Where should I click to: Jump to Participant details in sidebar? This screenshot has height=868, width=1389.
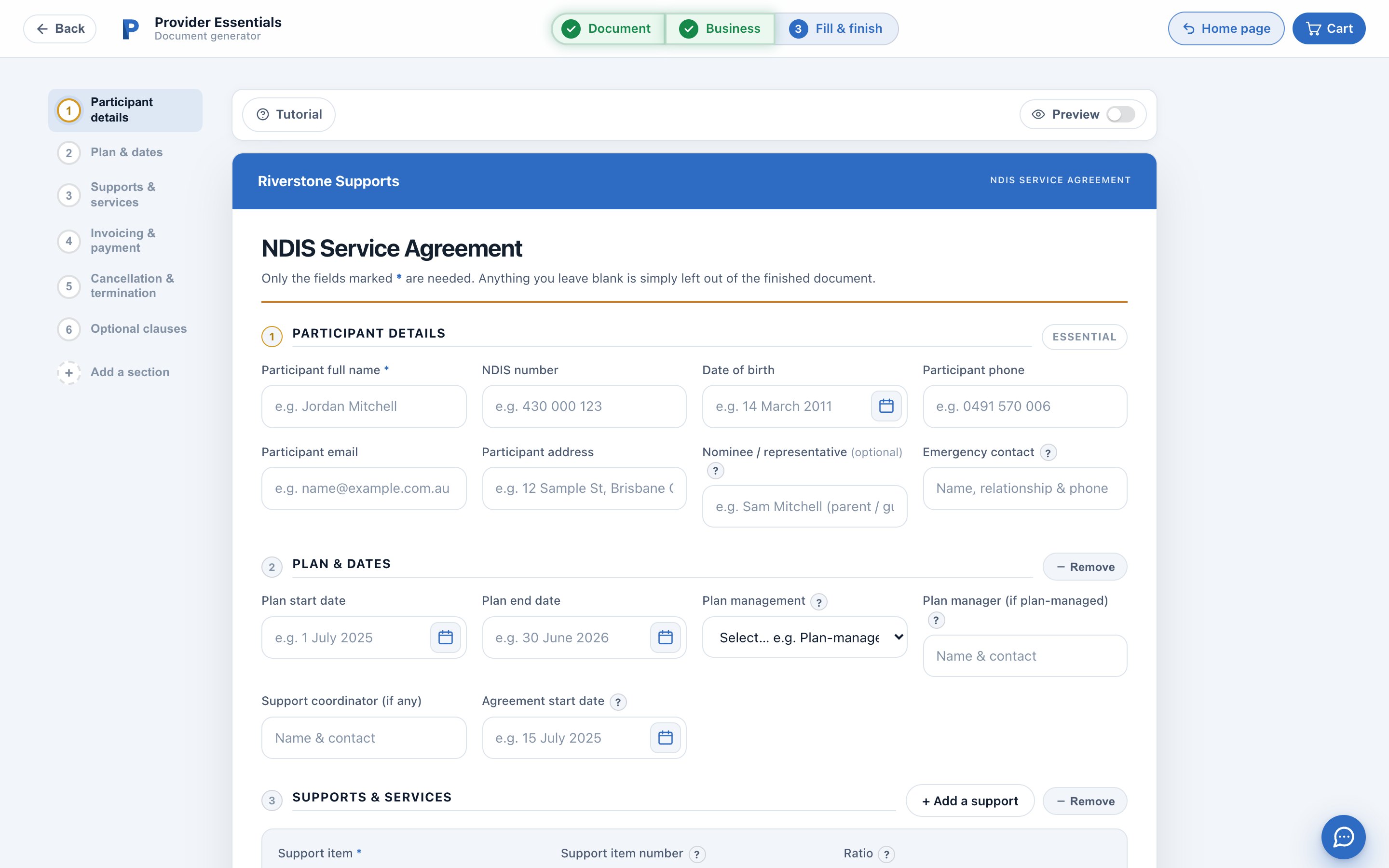125,110
